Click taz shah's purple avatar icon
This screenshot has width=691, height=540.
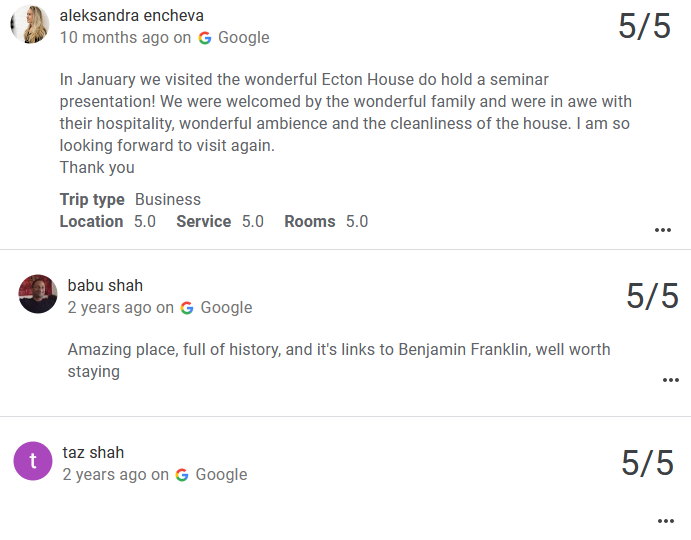[33, 461]
